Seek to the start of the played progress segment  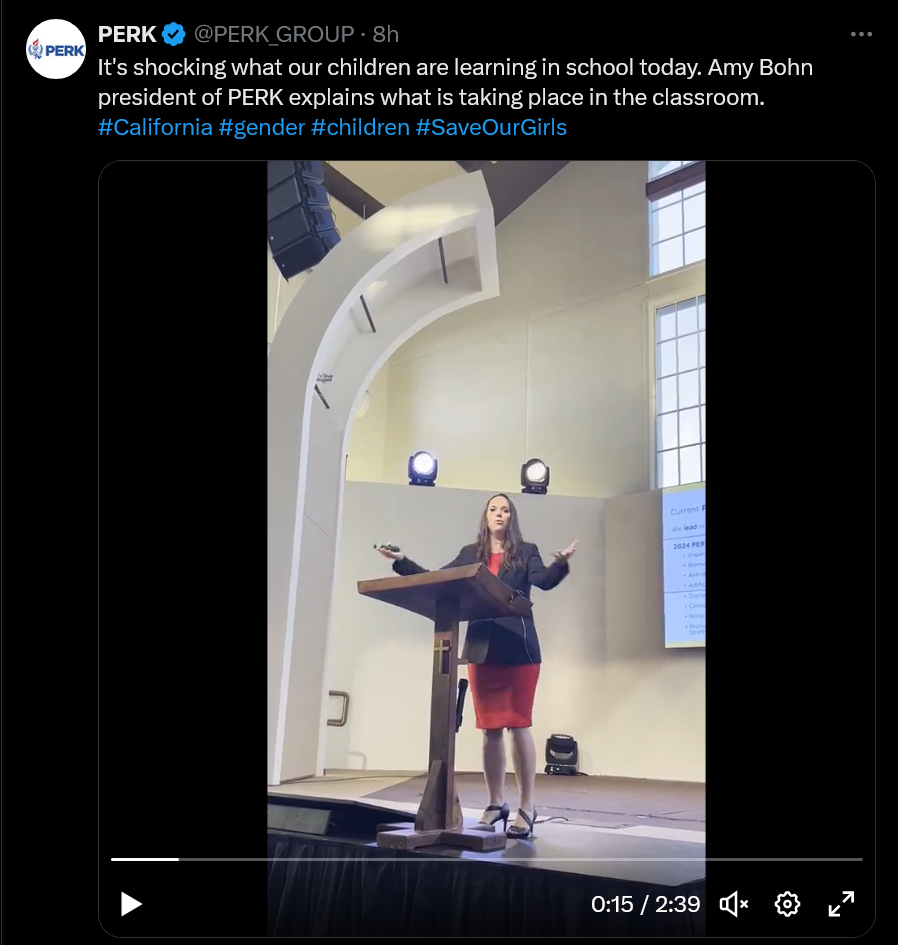tap(112, 859)
